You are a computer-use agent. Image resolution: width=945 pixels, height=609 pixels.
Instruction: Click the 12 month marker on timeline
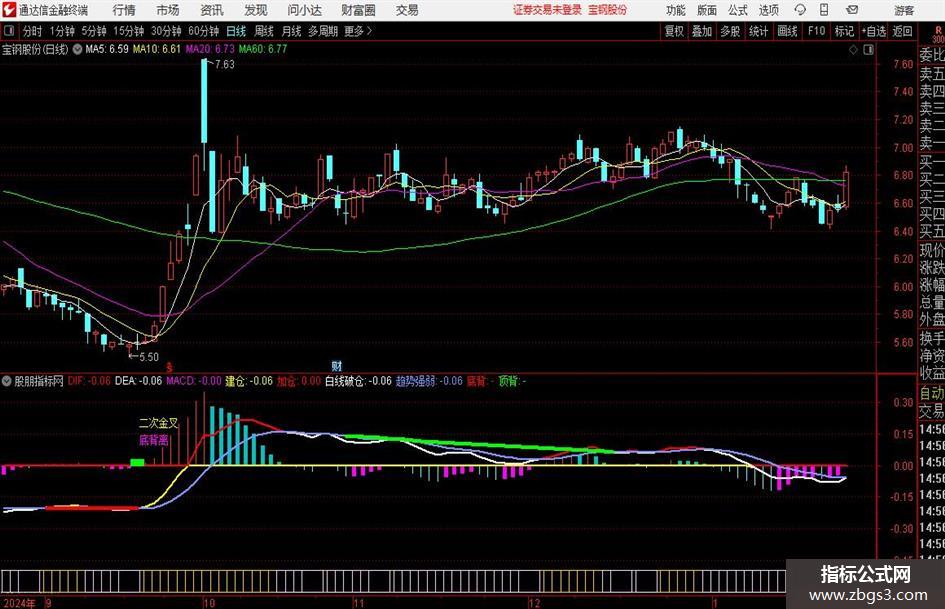534,602
